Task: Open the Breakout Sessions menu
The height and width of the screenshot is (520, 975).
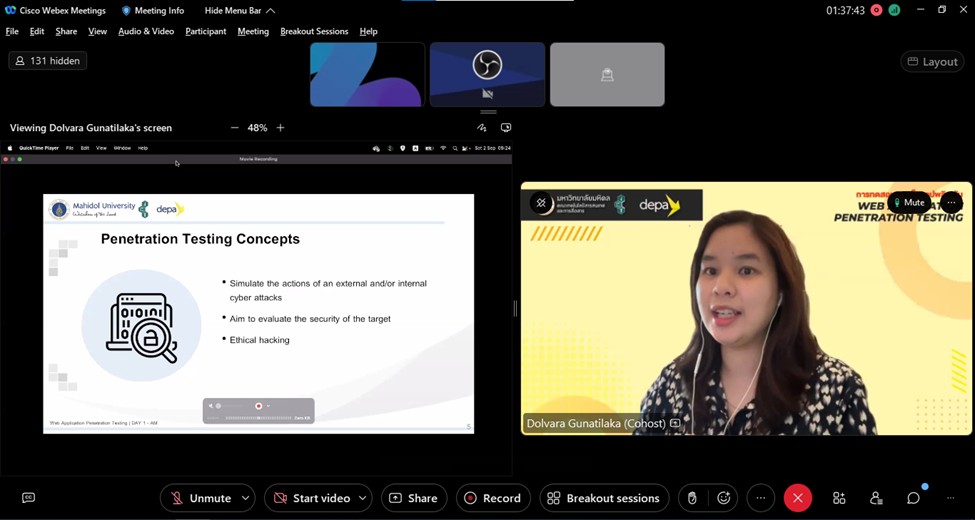Action: tap(314, 31)
